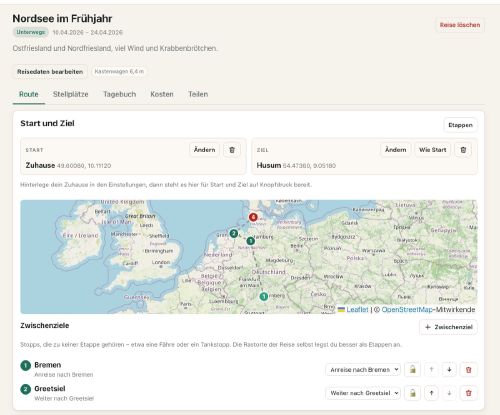Add a stop with '+ Zwischenziel'
Screen dimensions: 500x415
[x=448, y=327]
